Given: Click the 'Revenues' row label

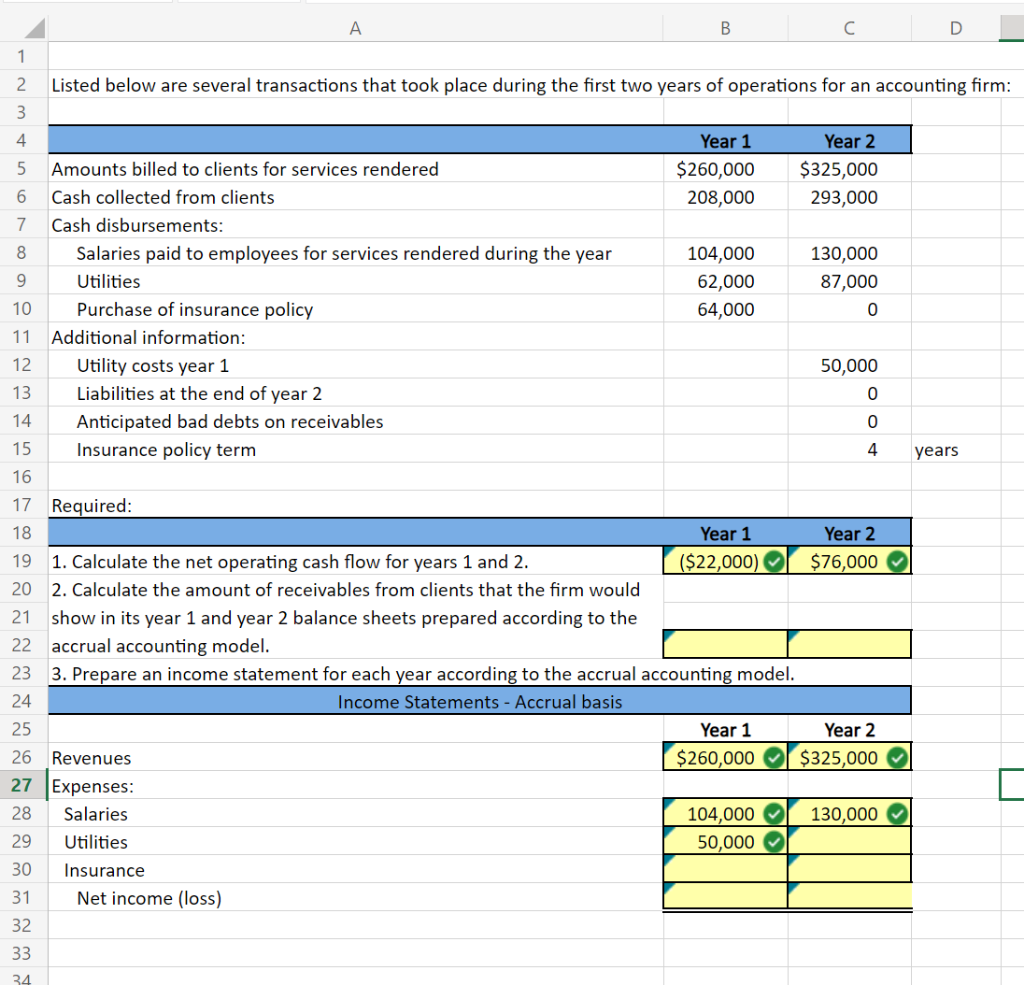Looking at the screenshot, I should tap(91, 758).
